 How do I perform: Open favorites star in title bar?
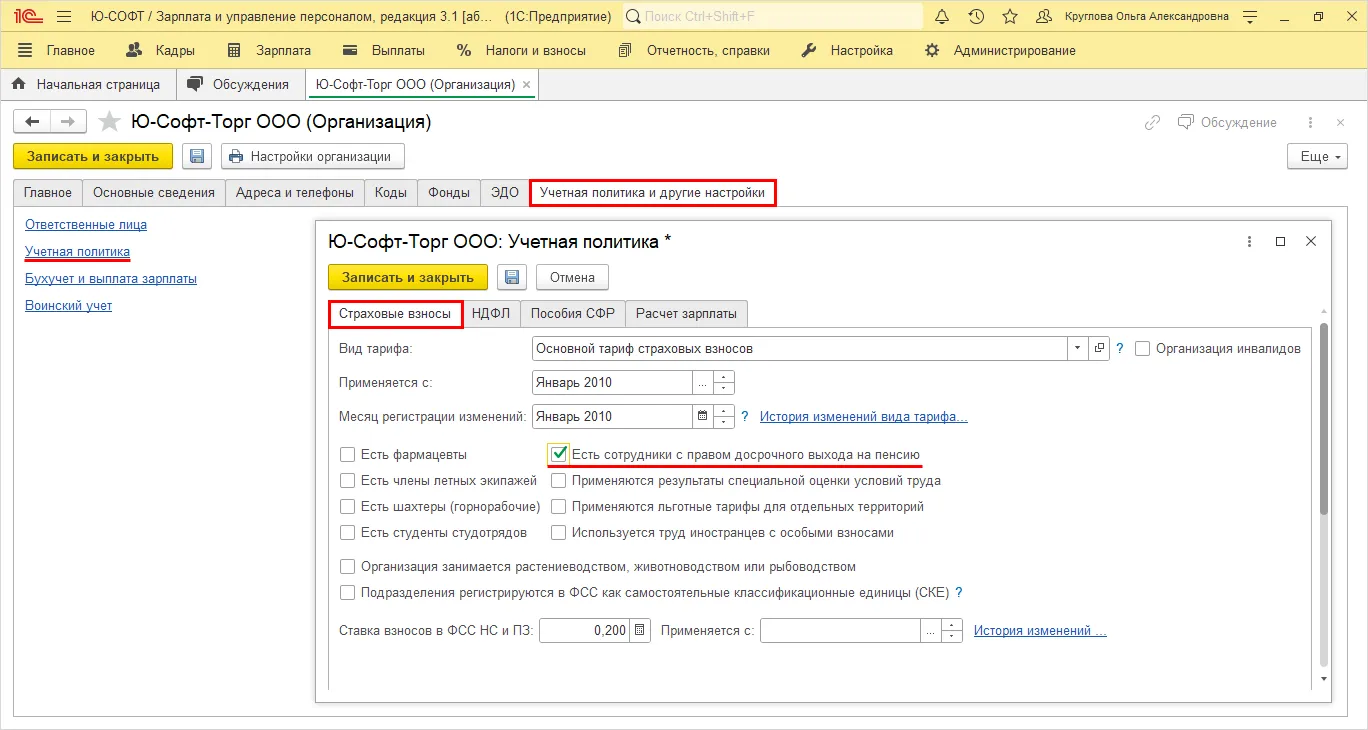[x=1010, y=16]
